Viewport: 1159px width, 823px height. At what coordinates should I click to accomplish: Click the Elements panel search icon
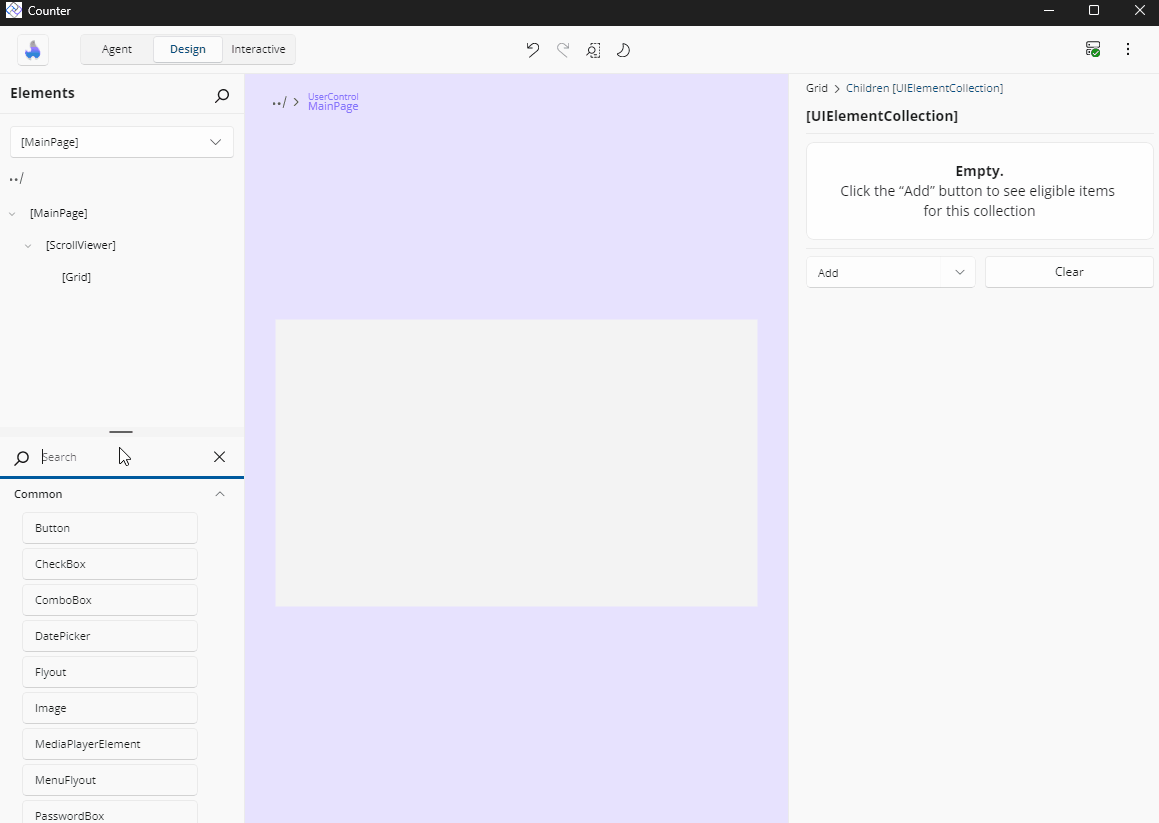(221, 96)
